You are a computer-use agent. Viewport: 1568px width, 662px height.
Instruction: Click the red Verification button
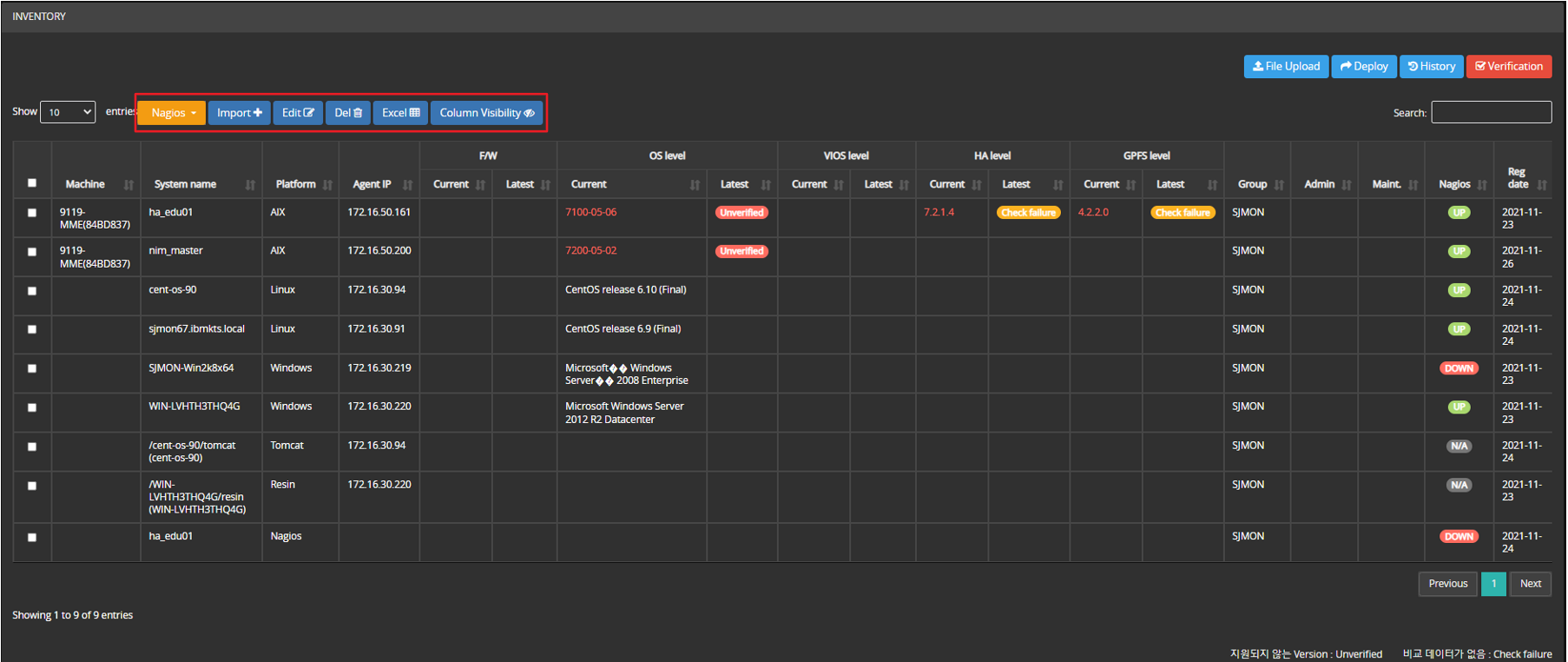[1508, 66]
